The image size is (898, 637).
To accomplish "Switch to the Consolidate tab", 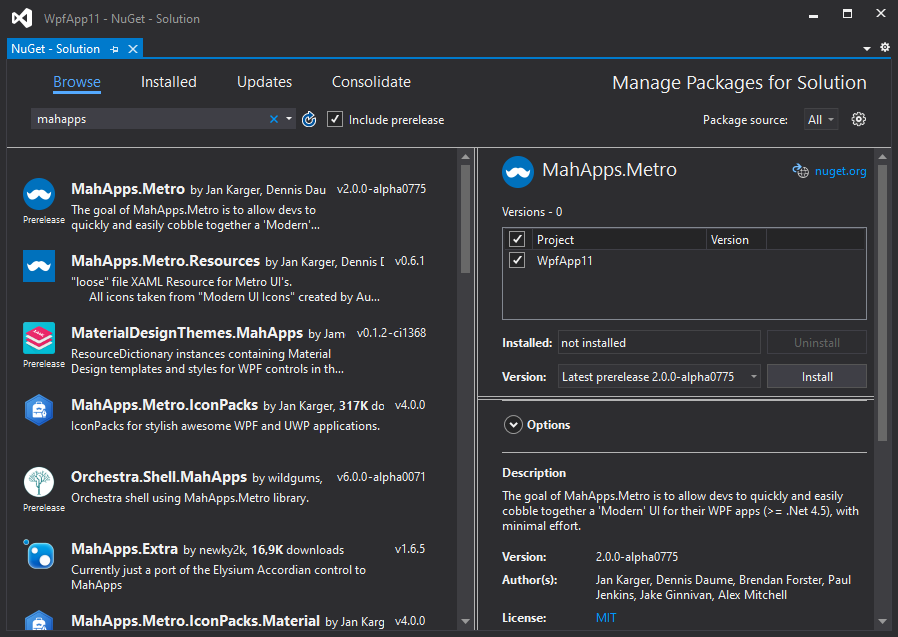I will [x=371, y=82].
